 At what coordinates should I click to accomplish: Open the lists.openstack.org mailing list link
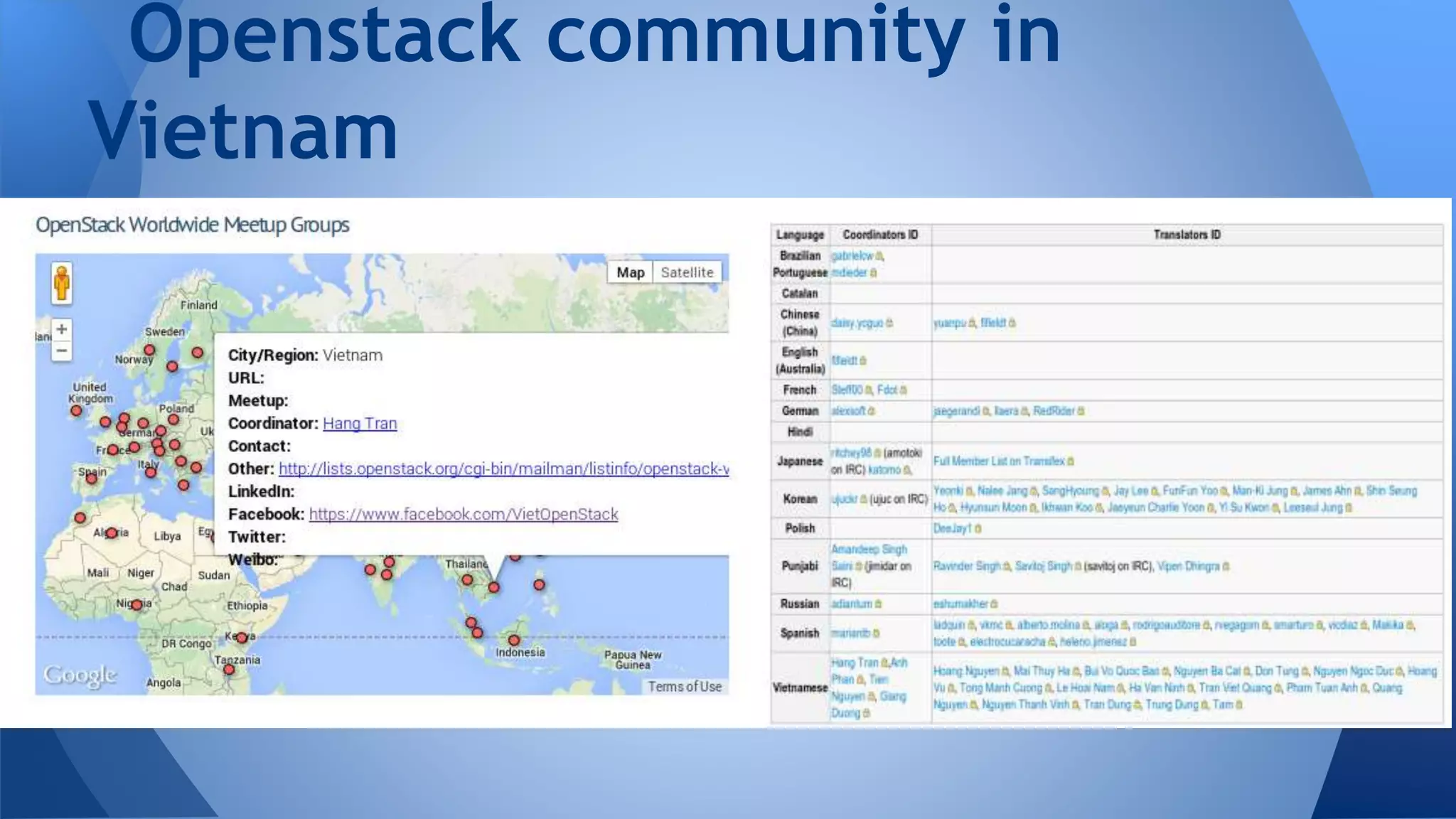click(x=503, y=469)
